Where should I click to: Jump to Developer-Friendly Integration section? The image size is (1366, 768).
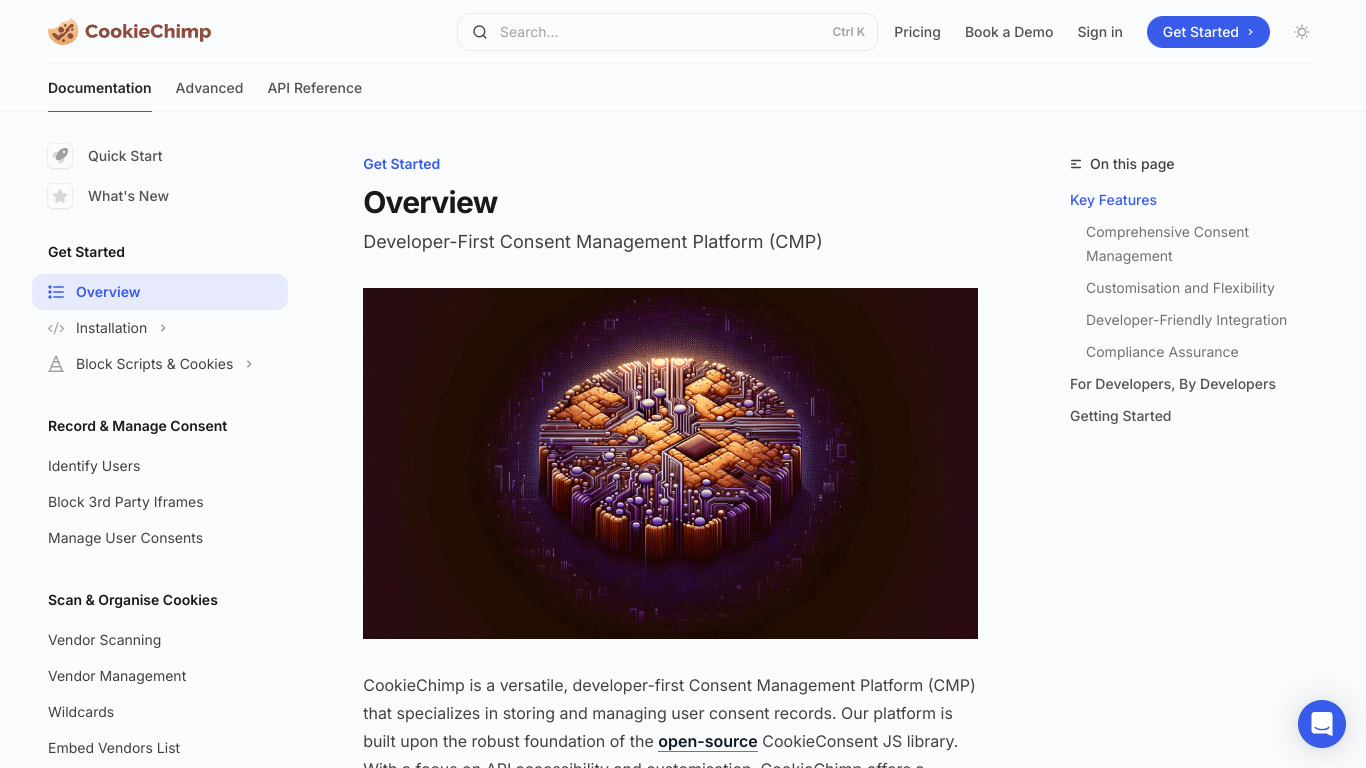1186,320
